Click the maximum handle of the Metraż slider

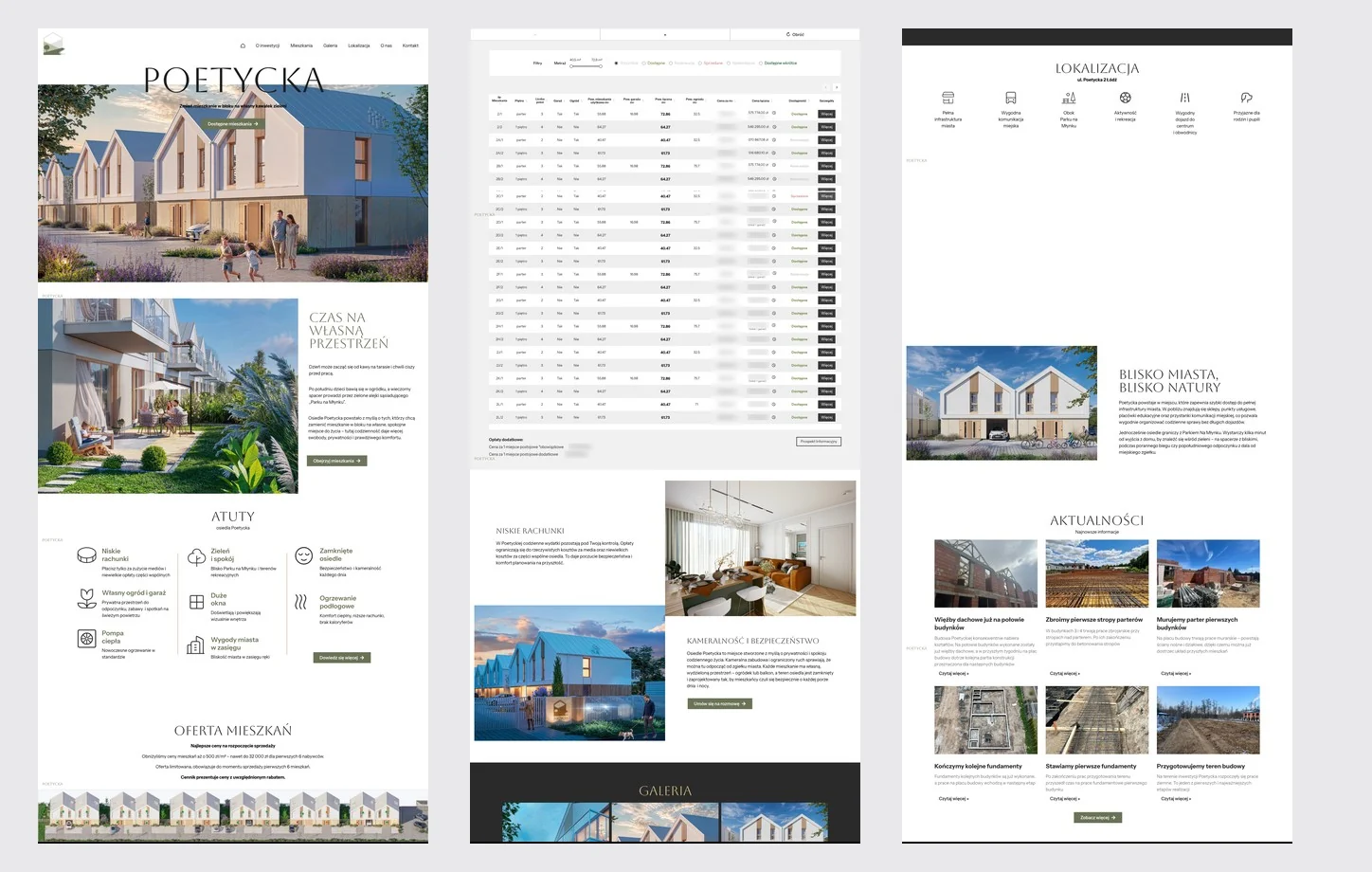[600, 66]
